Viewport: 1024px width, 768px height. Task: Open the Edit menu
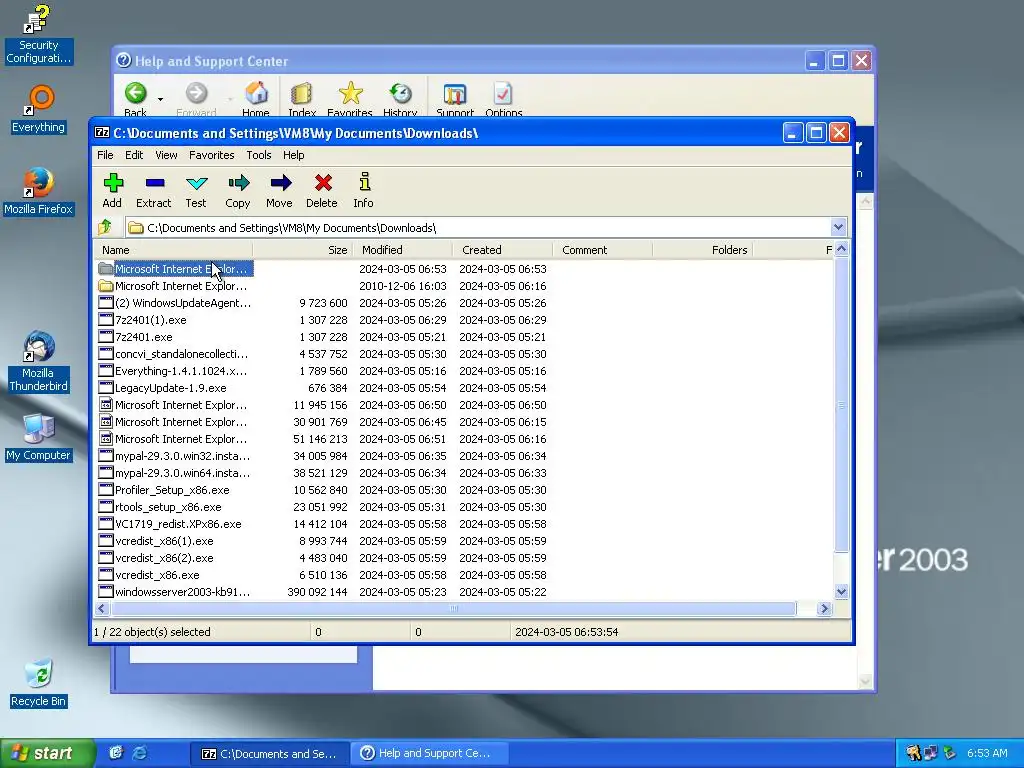click(134, 155)
